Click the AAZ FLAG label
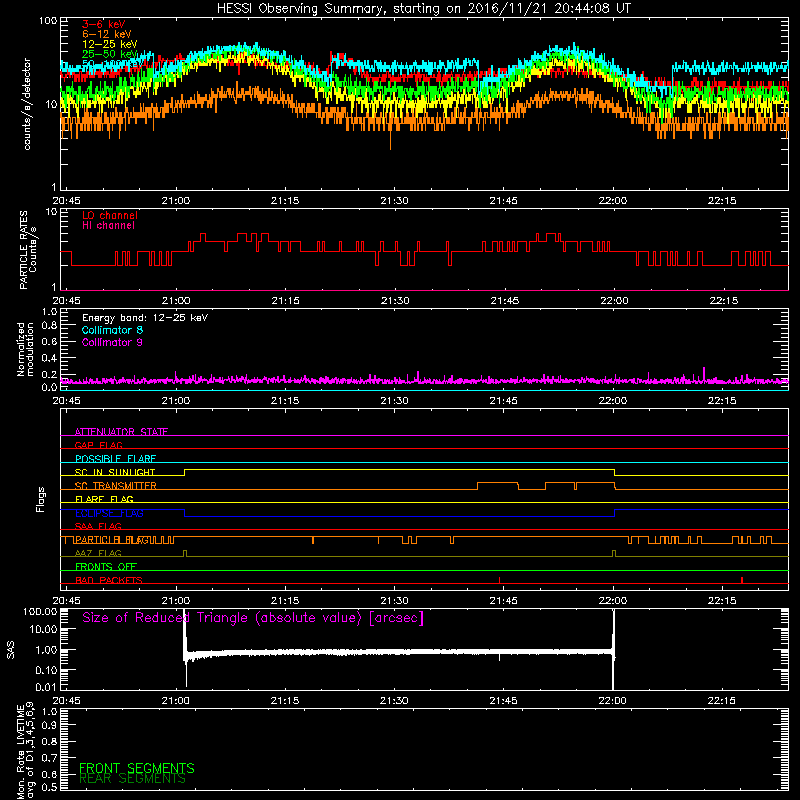 pyautogui.click(x=98, y=553)
